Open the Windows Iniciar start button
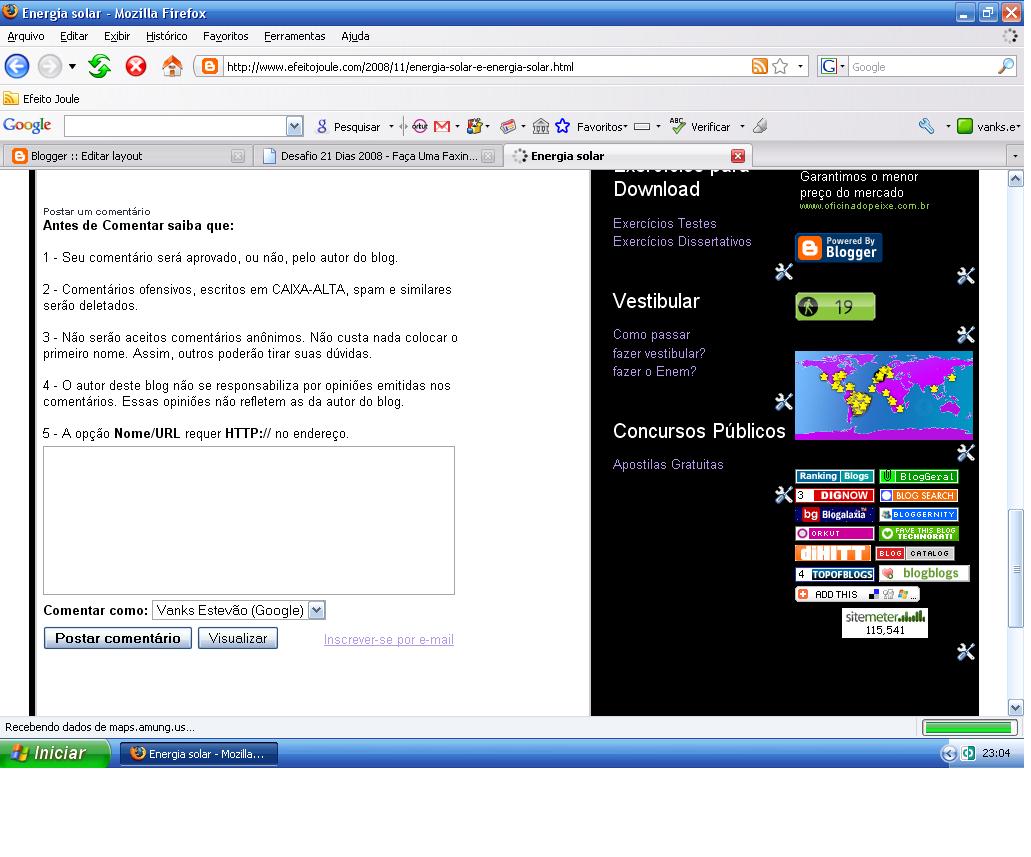The height and width of the screenshot is (857, 1031). pos(55,753)
